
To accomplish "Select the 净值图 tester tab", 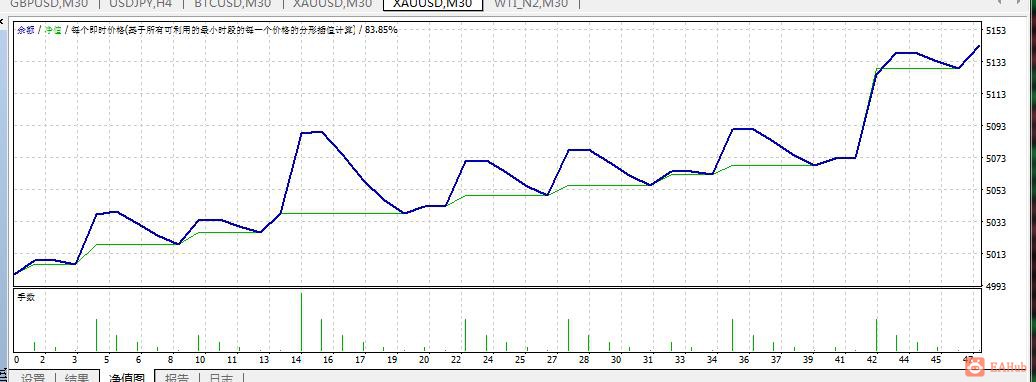I will pos(126,377).
